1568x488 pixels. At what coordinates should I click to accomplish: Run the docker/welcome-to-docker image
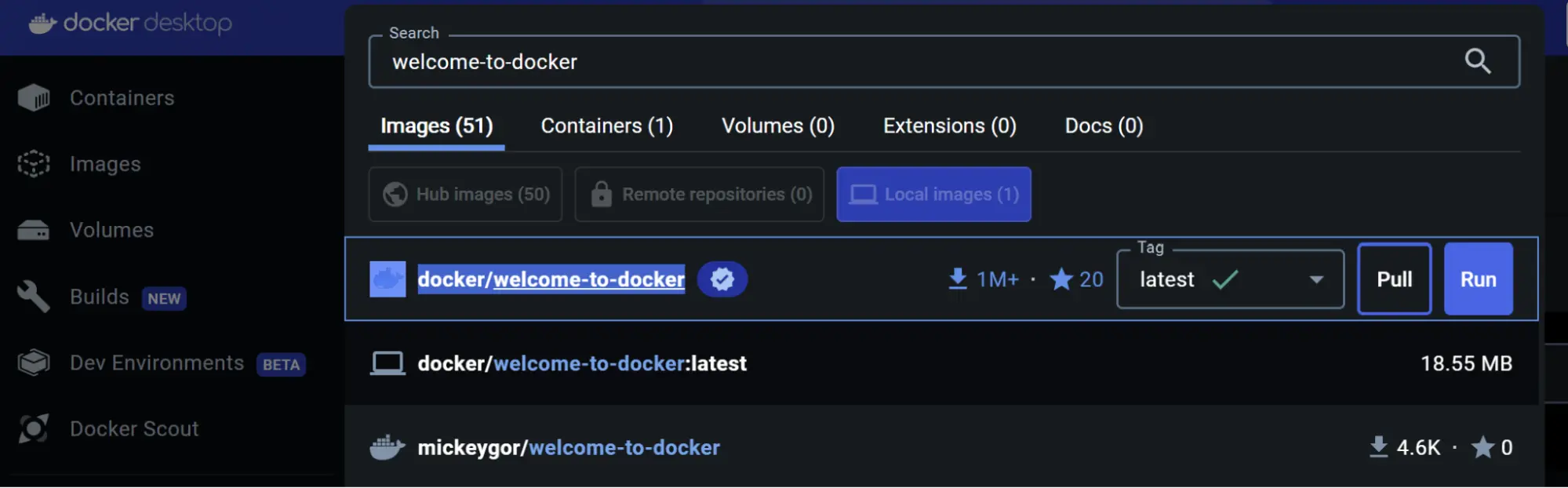pyautogui.click(x=1477, y=279)
